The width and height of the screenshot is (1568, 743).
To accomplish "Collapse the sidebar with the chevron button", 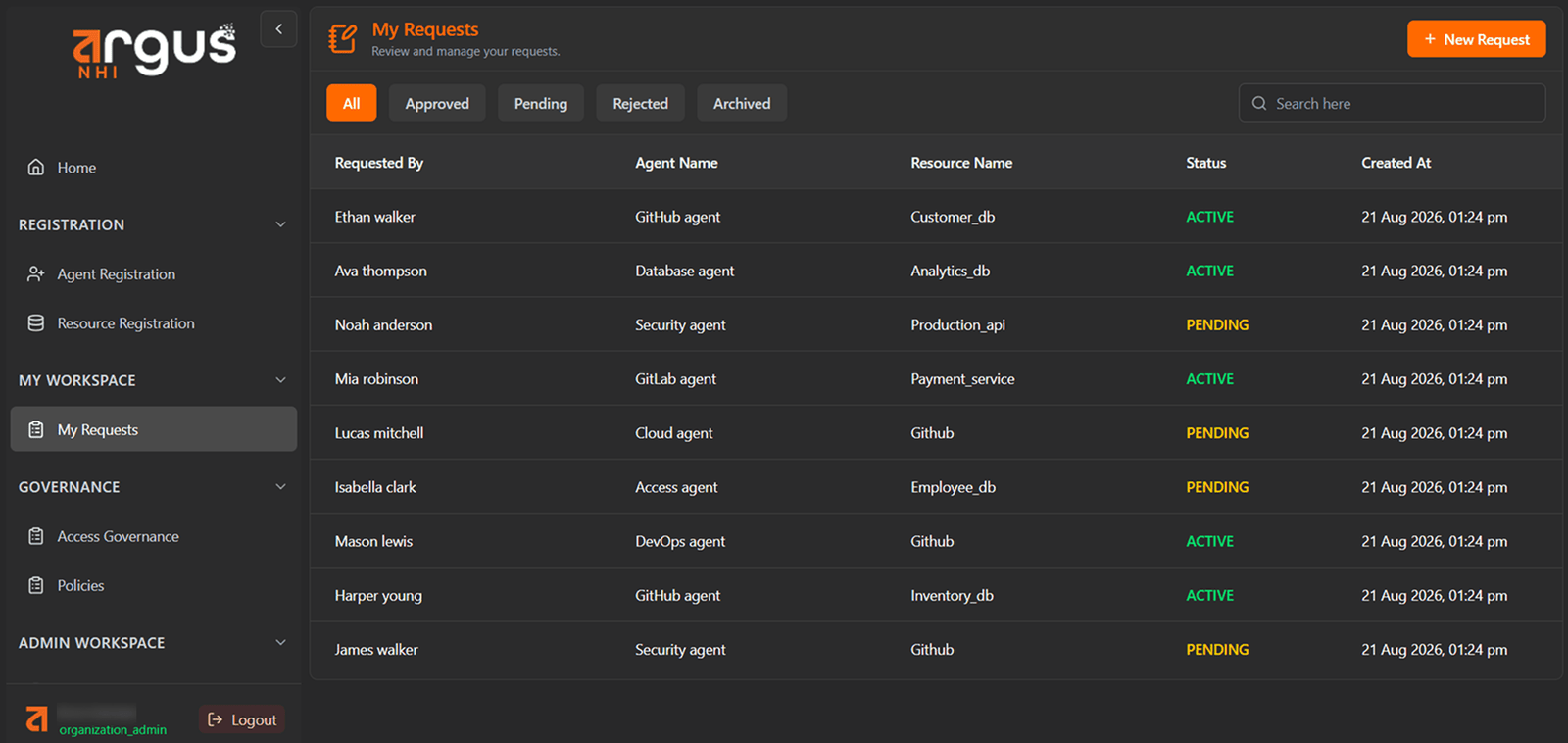I will 278,29.
